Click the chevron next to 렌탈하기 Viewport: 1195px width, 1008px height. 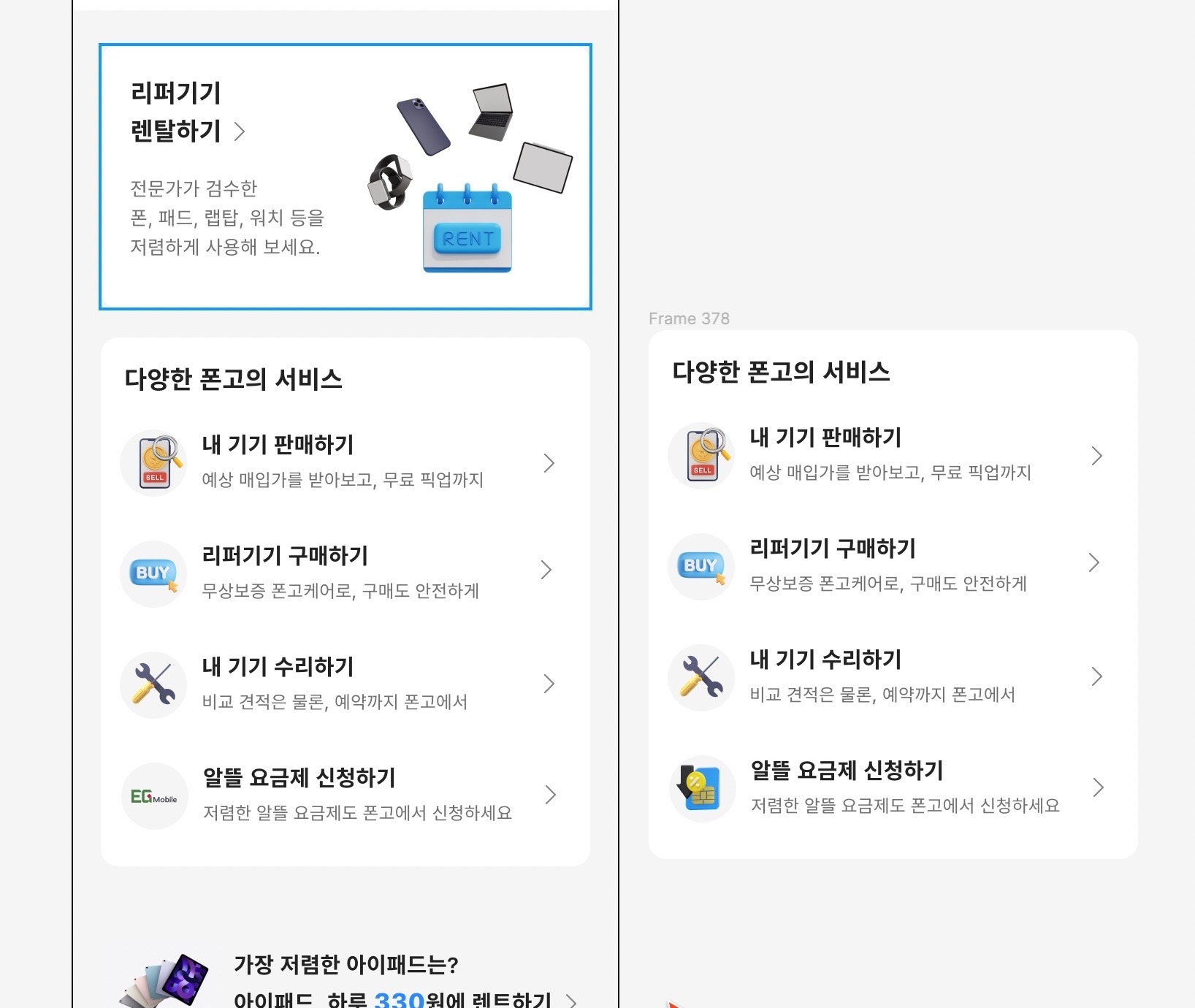(x=239, y=131)
